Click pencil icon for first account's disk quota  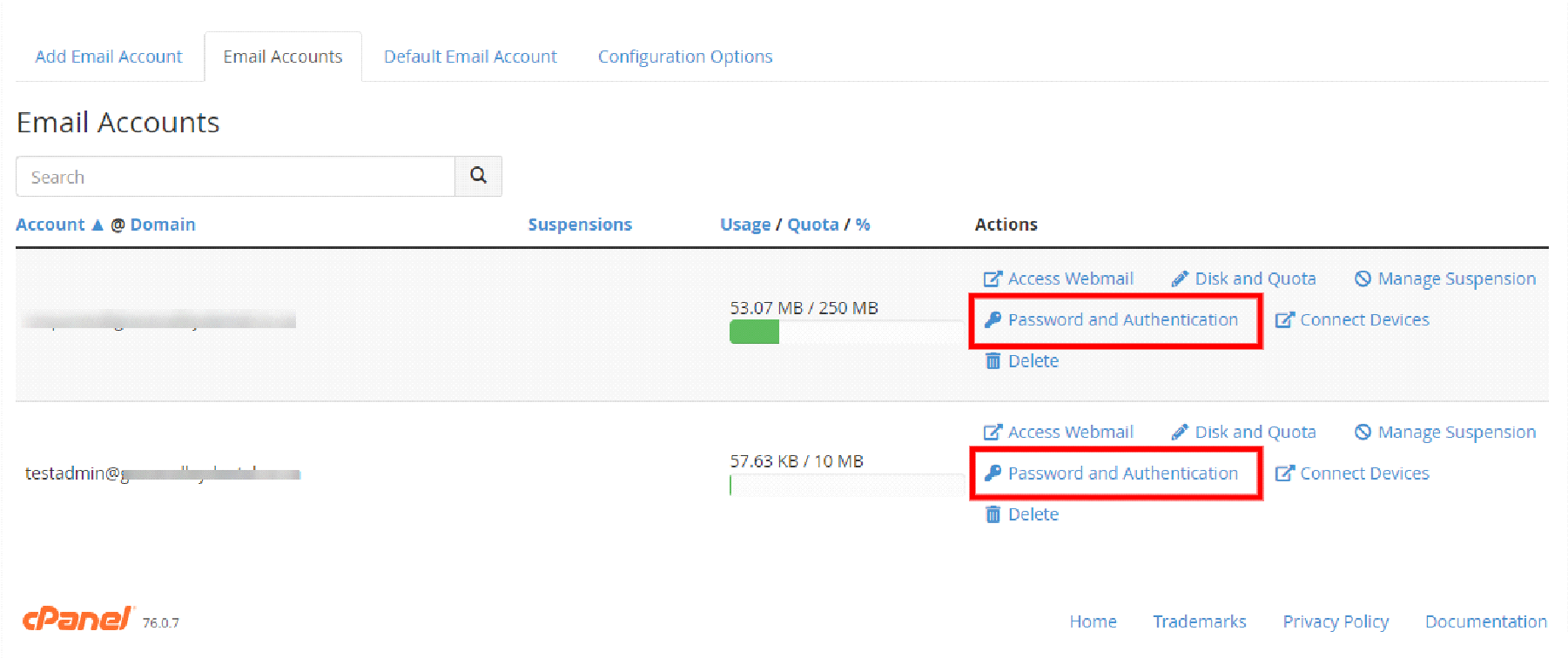tap(1180, 279)
